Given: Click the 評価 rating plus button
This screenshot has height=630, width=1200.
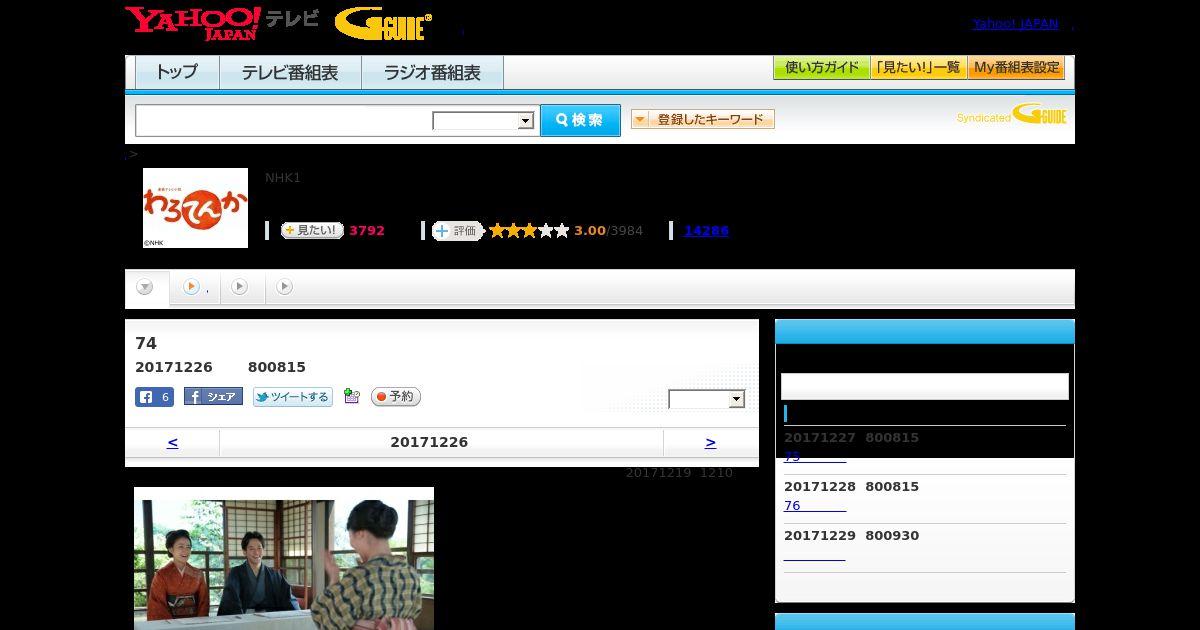Looking at the screenshot, I should point(457,231).
